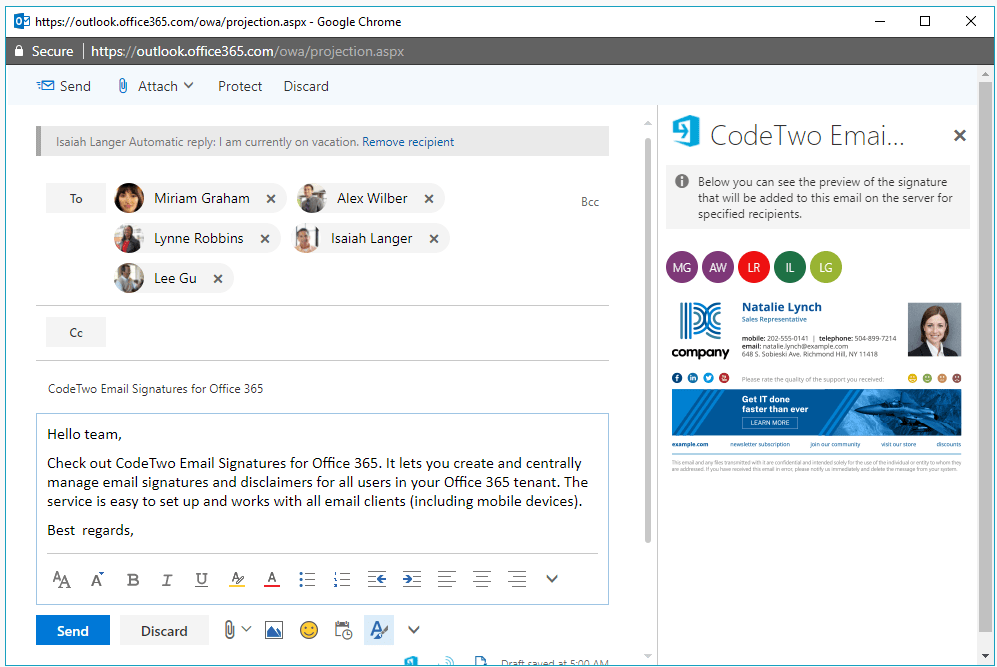Click the CodeTwo logo icon in panel header

click(686, 131)
